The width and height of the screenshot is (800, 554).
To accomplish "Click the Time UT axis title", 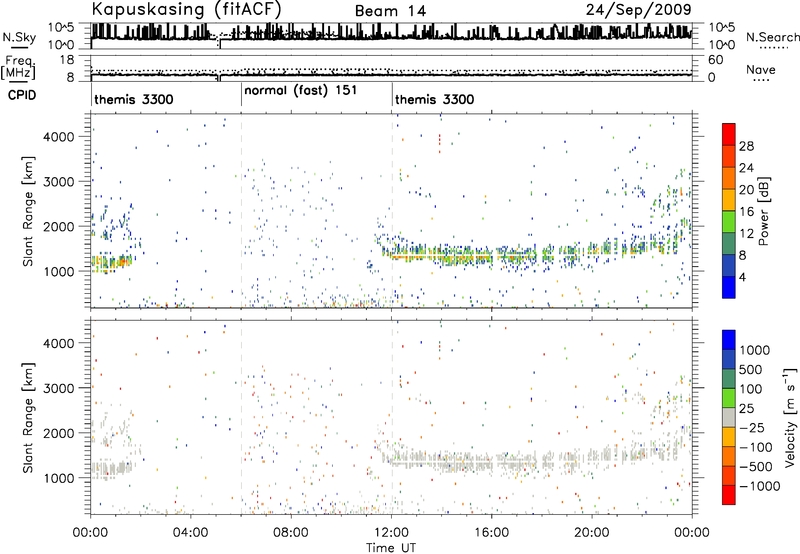I will [391, 547].
